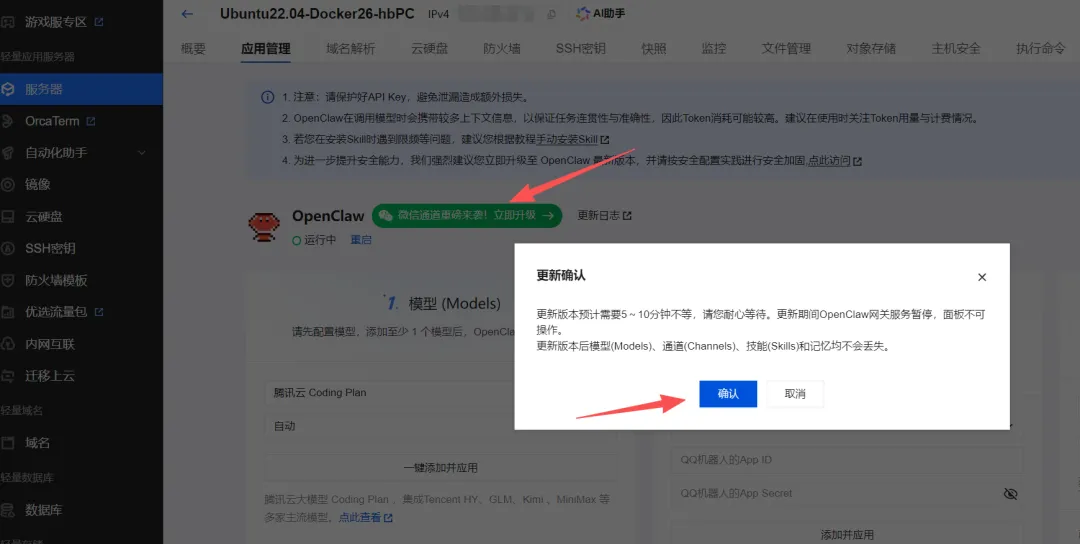Image resolution: width=1080 pixels, height=544 pixels.
Task: Click the 域名 sidebar icon
Action: pyautogui.click(x=8, y=443)
